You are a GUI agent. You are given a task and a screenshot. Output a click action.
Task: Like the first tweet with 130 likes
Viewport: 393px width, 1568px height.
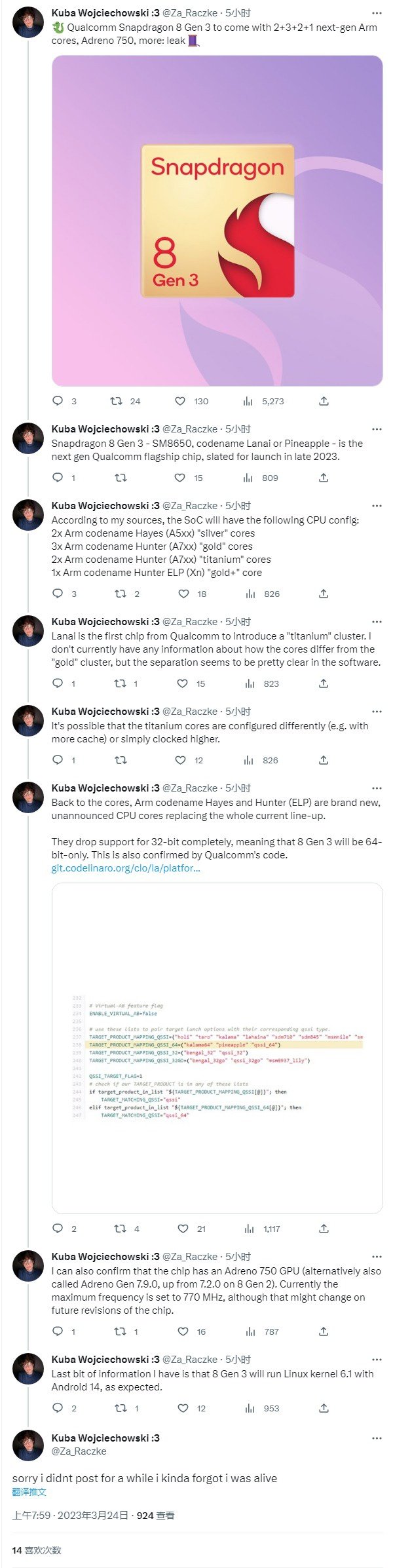(180, 401)
